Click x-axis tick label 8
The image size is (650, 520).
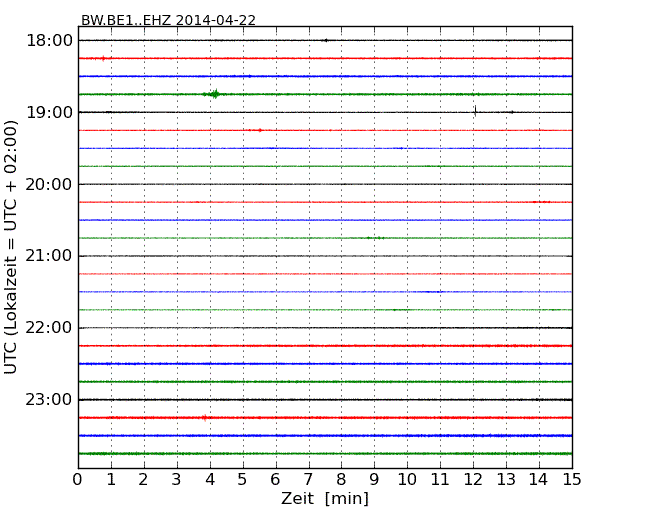click(341, 480)
